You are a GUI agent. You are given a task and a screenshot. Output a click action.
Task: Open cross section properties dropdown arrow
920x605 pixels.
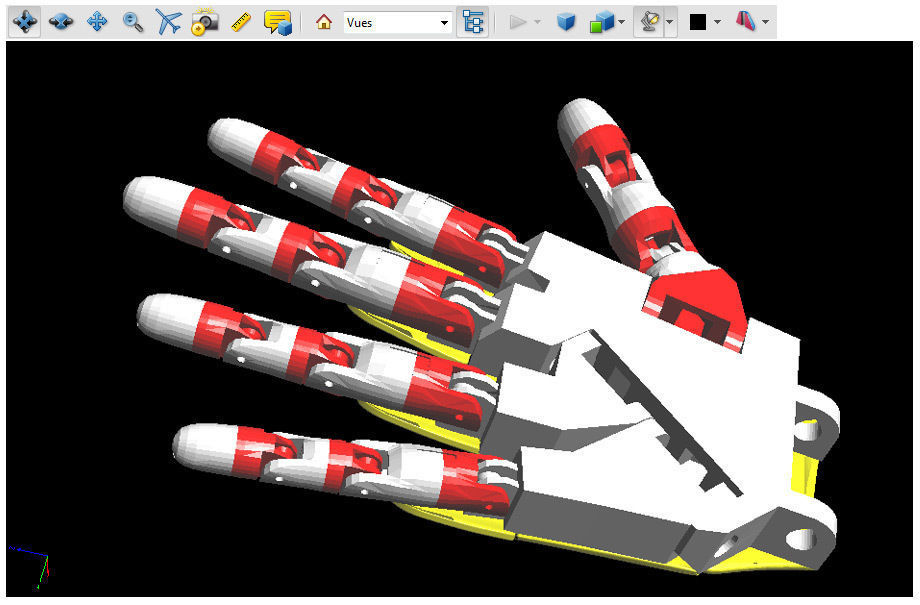click(765, 22)
